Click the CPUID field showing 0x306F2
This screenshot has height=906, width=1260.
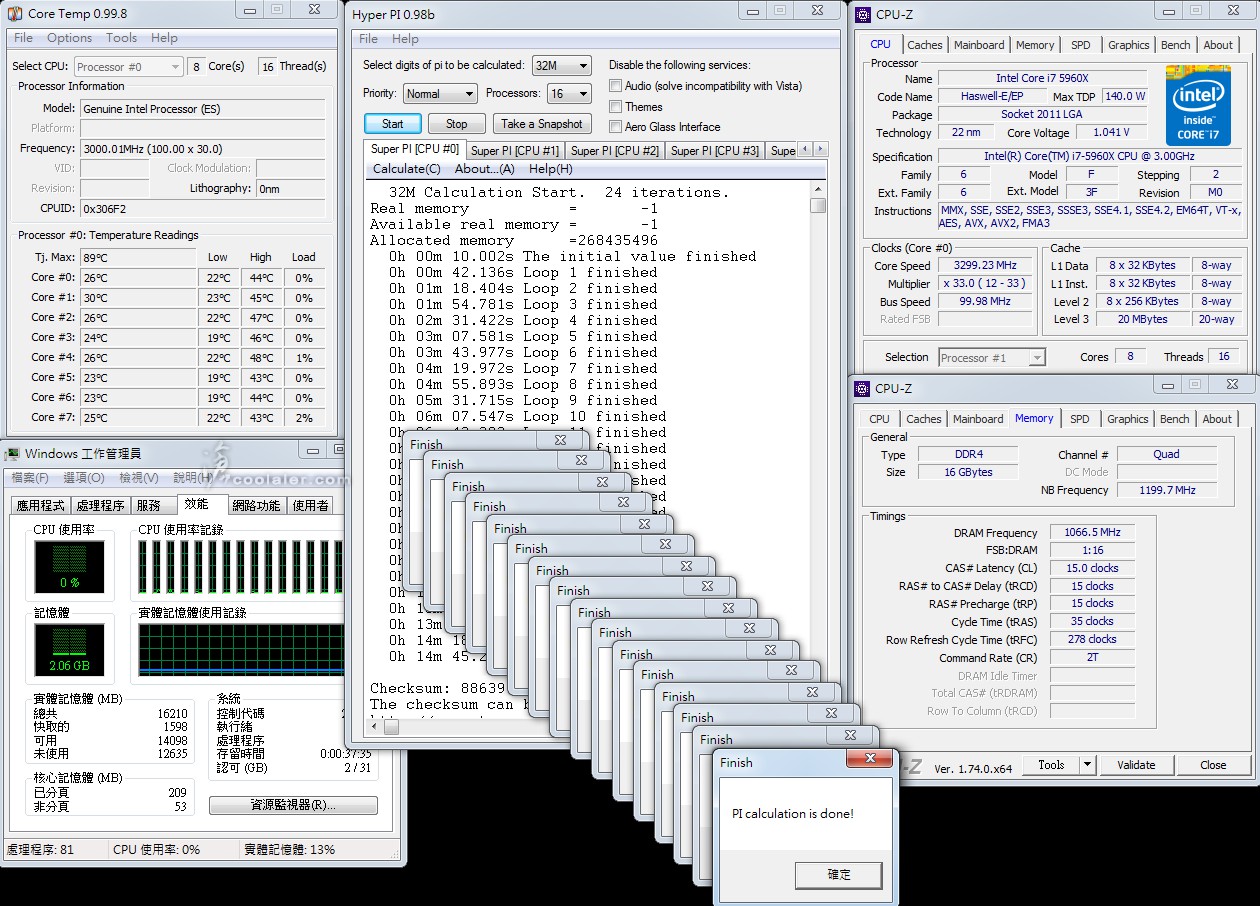(x=203, y=208)
